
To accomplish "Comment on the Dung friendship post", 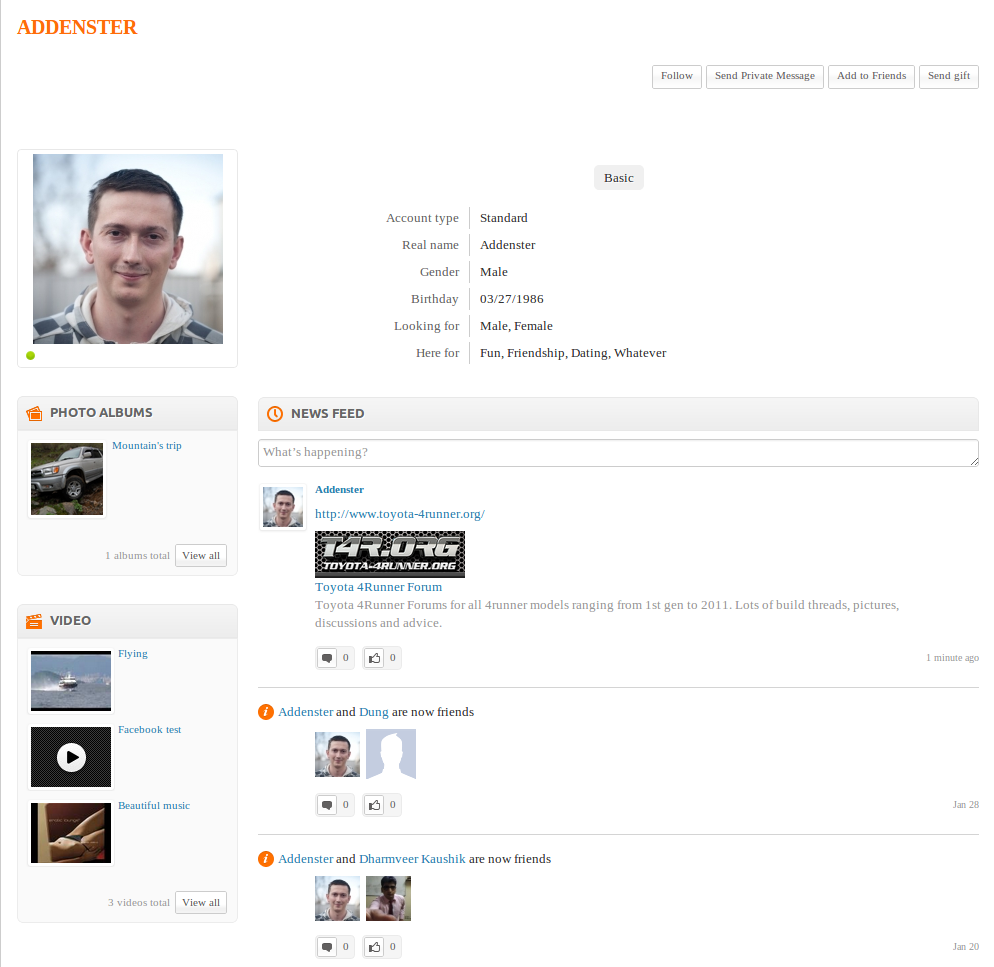I will pos(327,805).
